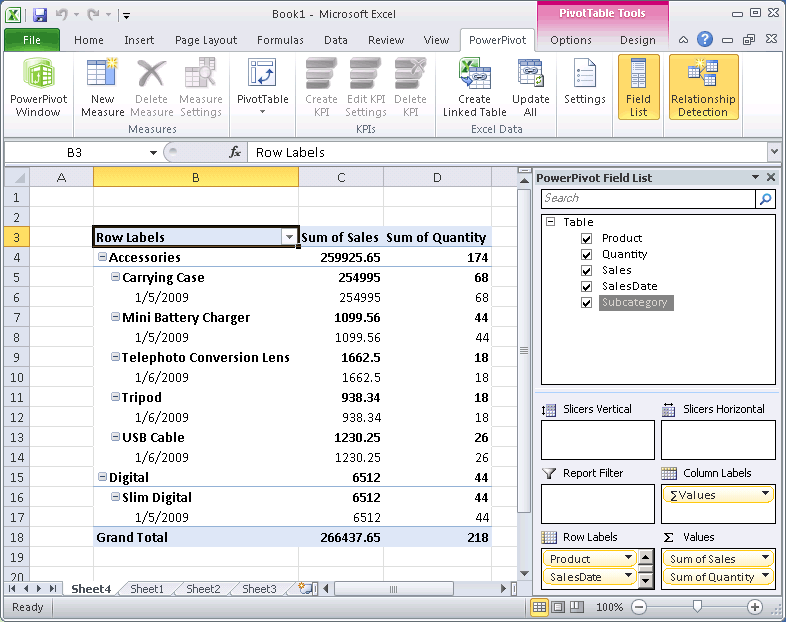Collapse the Carrying Case row
Image resolution: width=786 pixels, height=622 pixels.
[x=115, y=277]
